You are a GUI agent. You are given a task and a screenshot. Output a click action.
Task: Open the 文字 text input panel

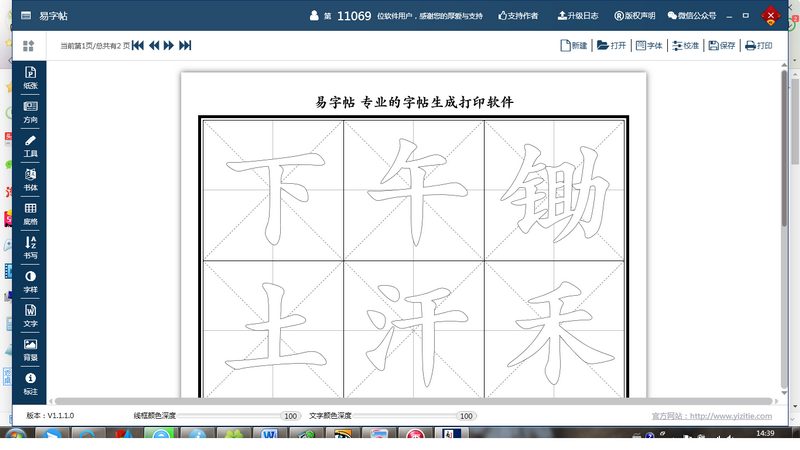[30, 316]
